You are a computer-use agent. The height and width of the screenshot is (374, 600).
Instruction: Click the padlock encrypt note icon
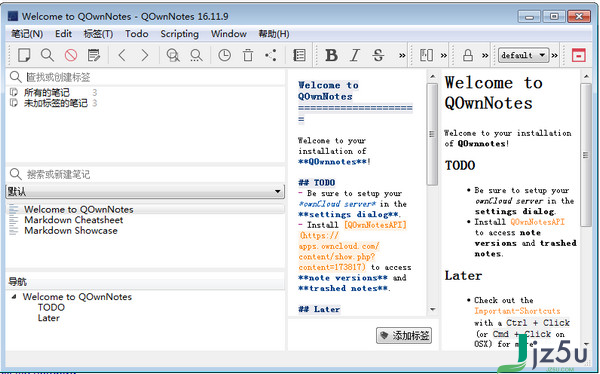[468, 56]
